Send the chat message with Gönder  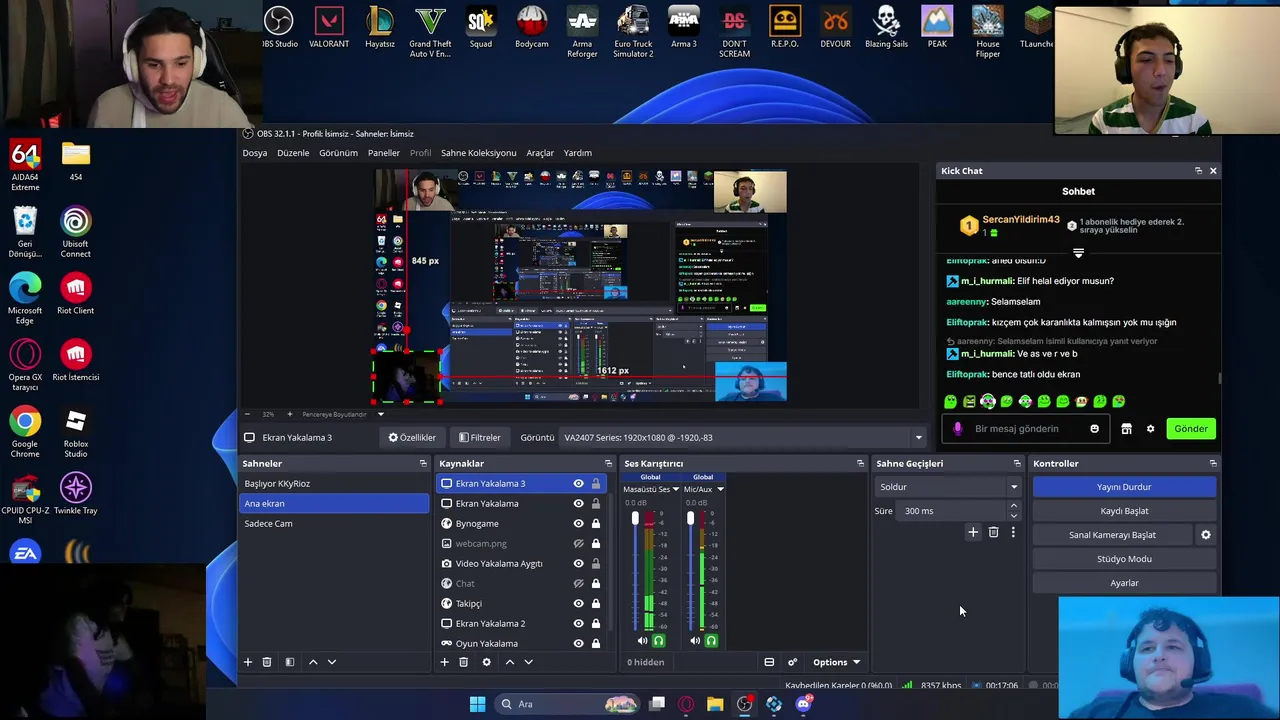[x=1190, y=429]
